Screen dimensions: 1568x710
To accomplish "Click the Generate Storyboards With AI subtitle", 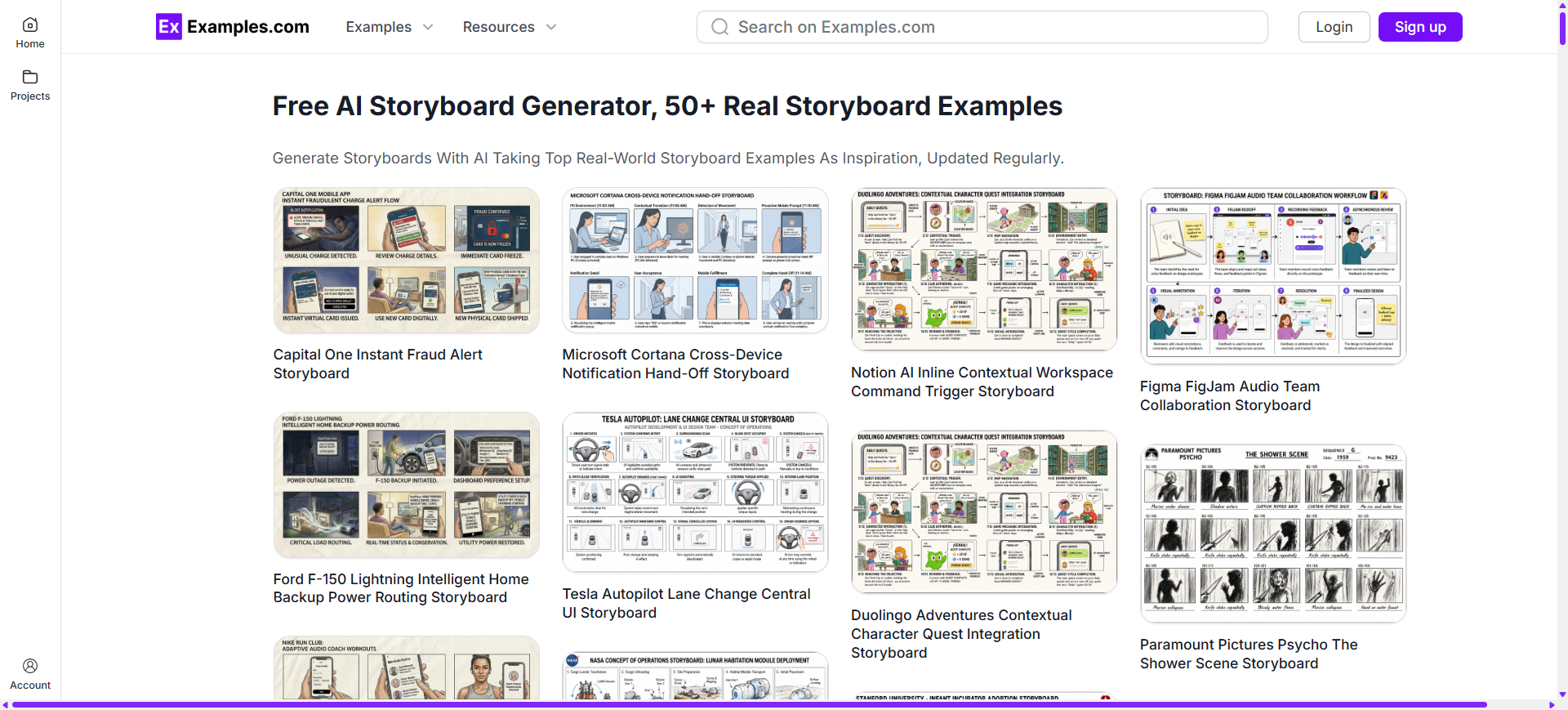I will (668, 158).
